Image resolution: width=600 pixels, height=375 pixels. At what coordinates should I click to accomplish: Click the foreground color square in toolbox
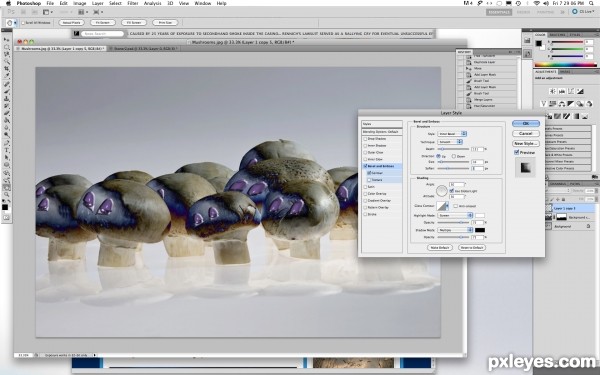tap(5, 207)
